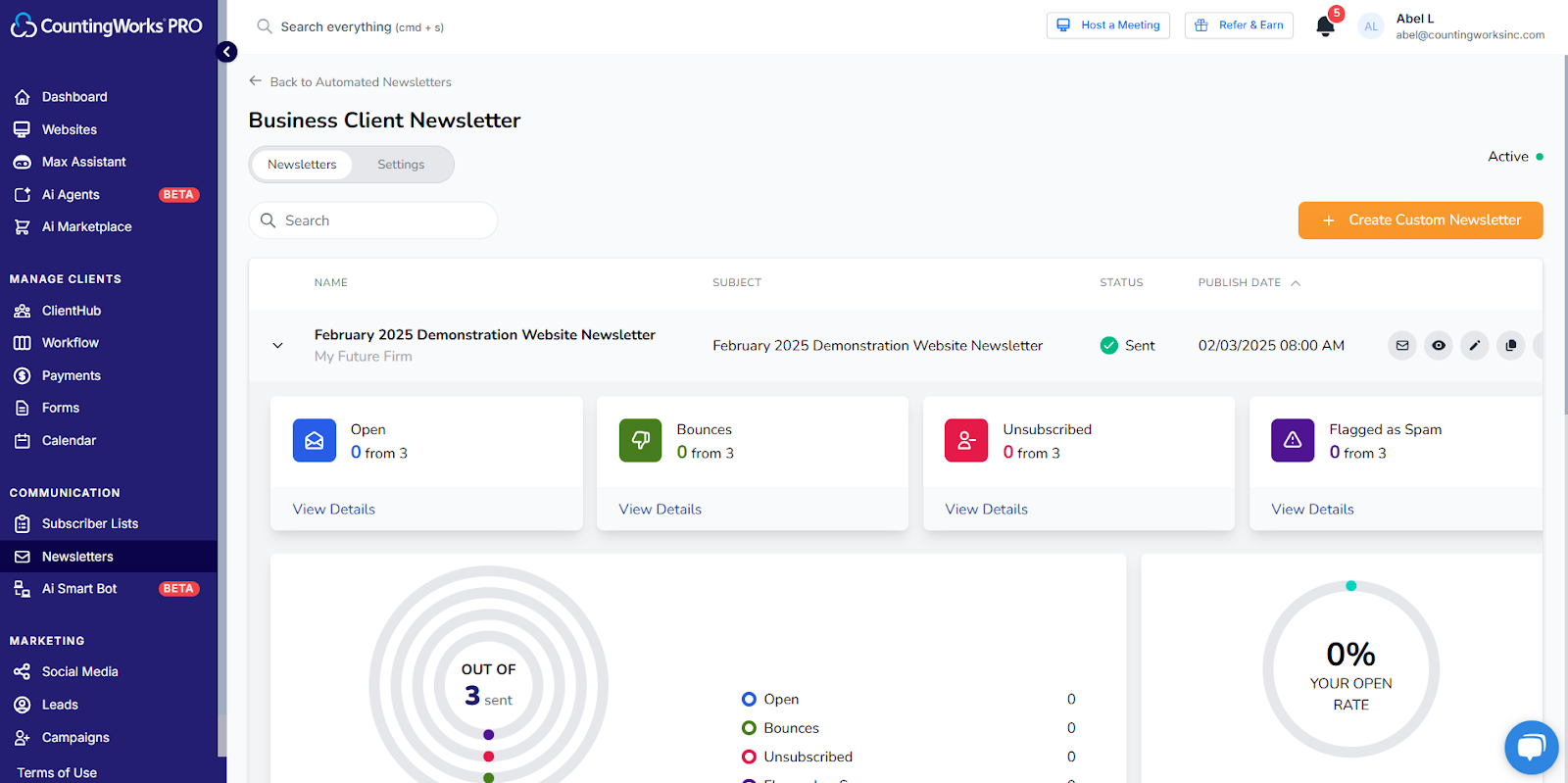Click the Sent status checkmark icon
The height and width of the screenshot is (783, 1568).
pos(1109,346)
